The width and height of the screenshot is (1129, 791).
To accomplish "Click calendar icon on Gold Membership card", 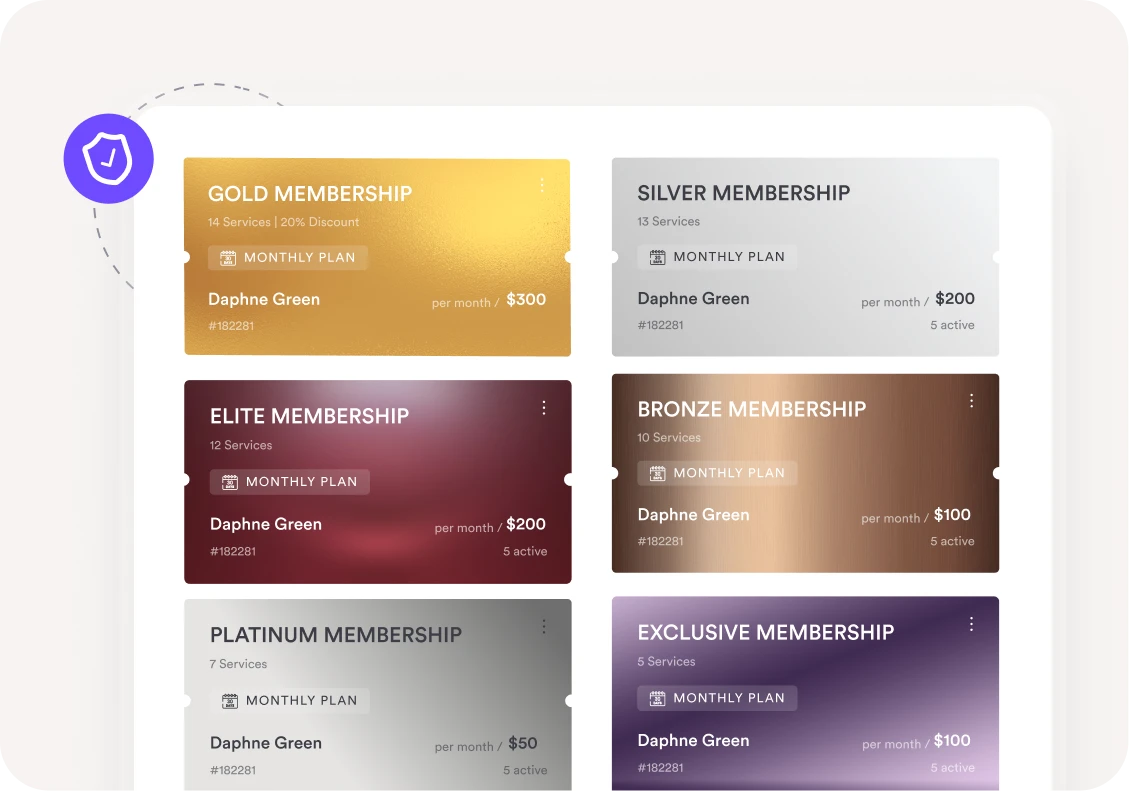I will click(x=228, y=258).
